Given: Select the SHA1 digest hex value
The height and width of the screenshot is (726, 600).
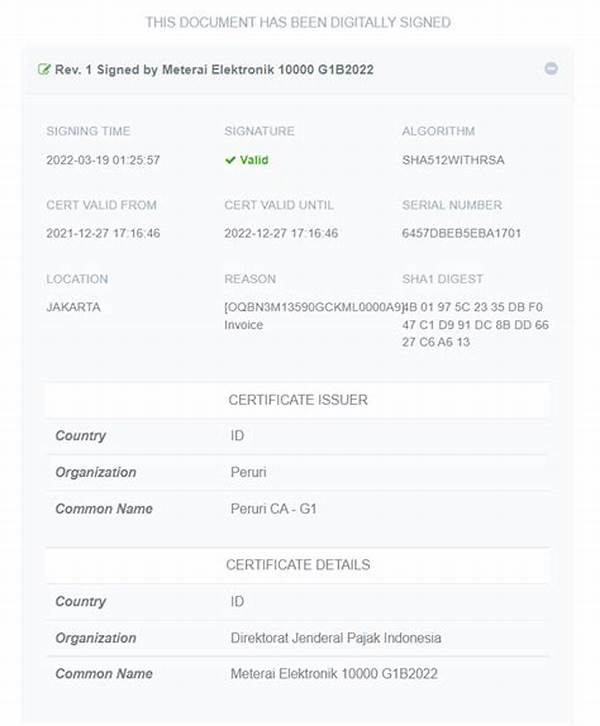Looking at the screenshot, I should pos(476,325).
